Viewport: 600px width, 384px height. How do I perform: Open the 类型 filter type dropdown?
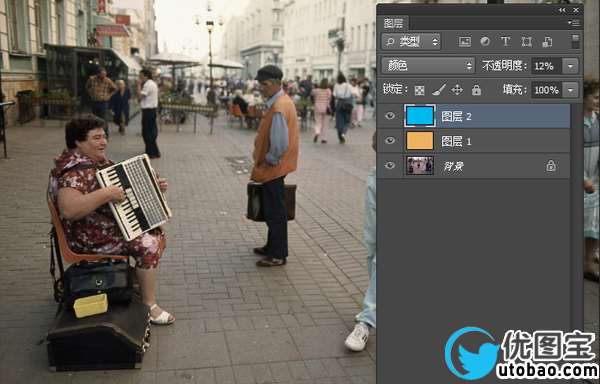click(411, 42)
